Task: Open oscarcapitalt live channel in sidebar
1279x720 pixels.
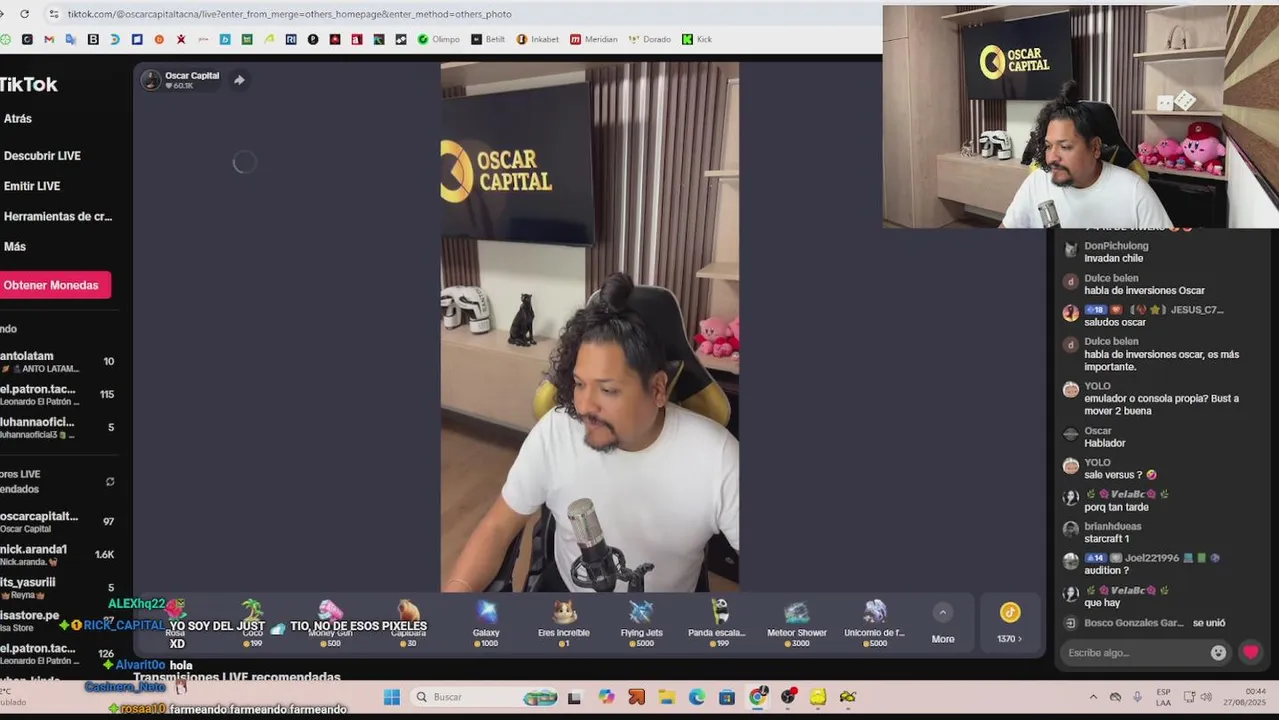Action: pos(57,521)
